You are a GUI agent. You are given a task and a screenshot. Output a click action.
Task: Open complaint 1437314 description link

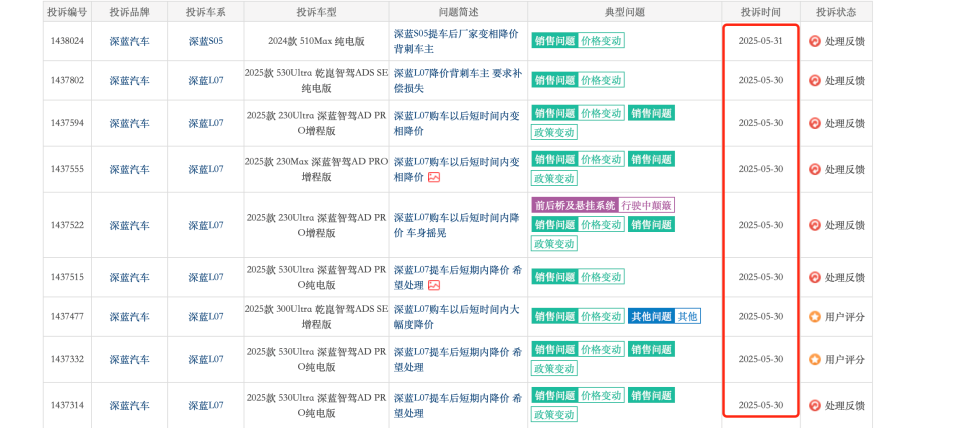click(457, 405)
